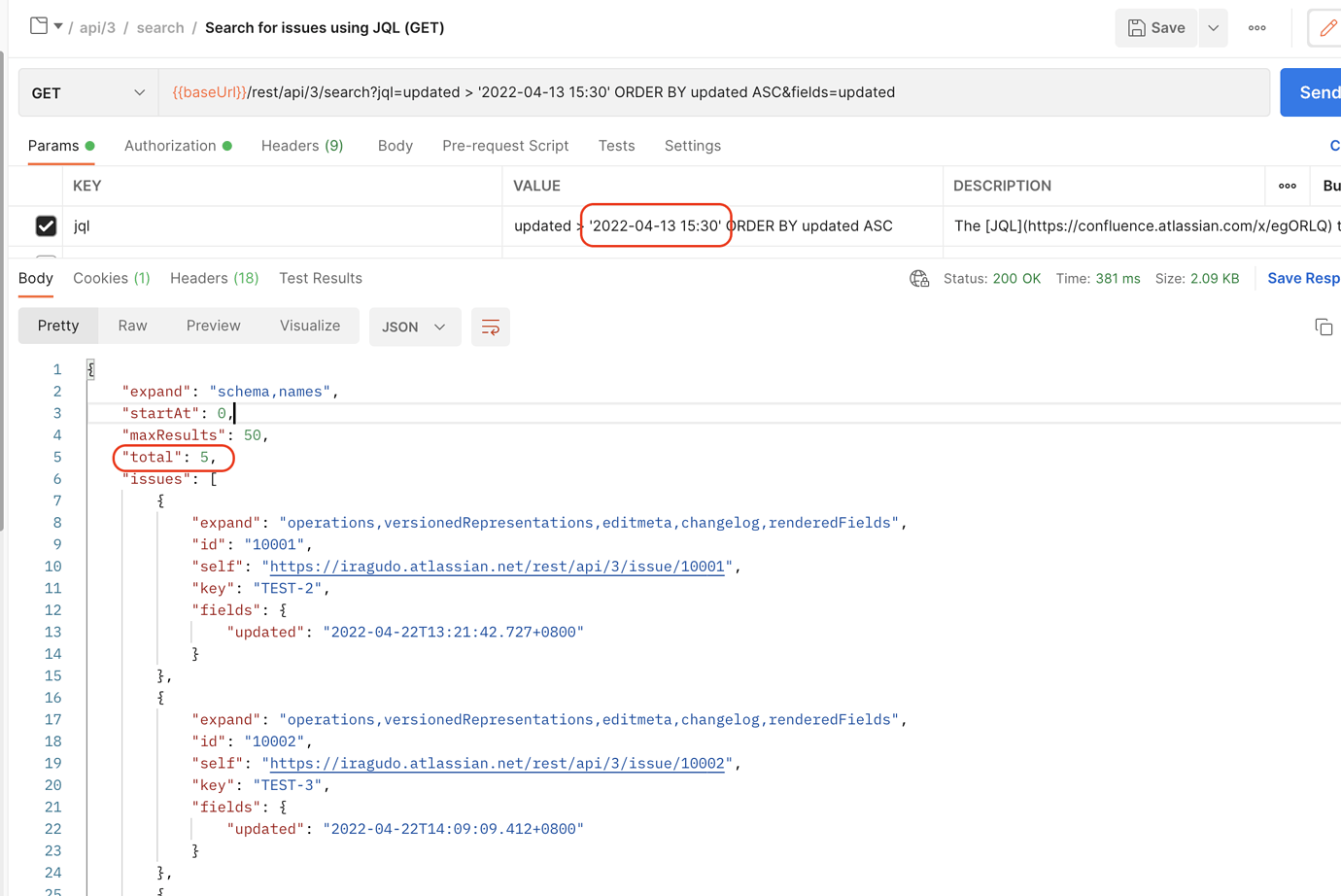This screenshot has width=1341, height=896.
Task: Open the params table options ellipsis
Action: click(1288, 186)
